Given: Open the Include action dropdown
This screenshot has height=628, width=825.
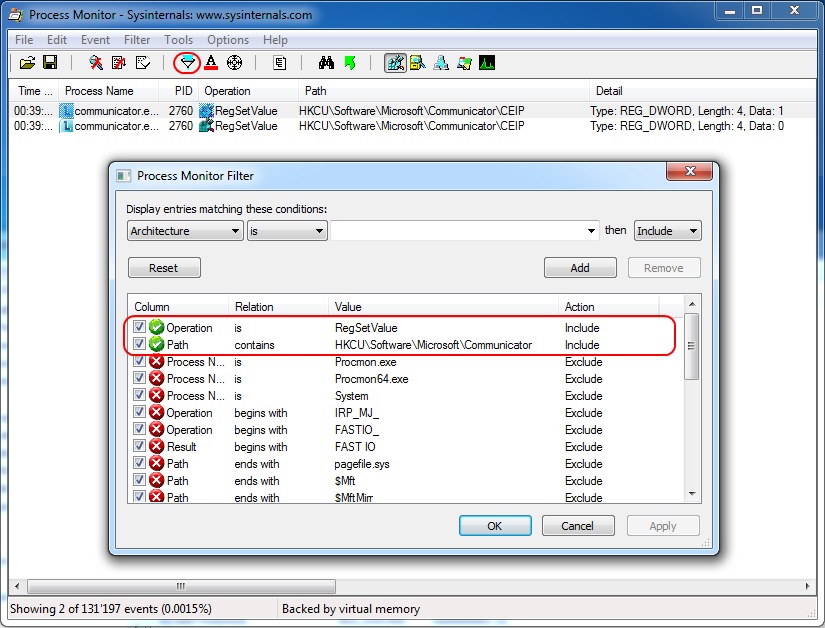Looking at the screenshot, I should (667, 231).
